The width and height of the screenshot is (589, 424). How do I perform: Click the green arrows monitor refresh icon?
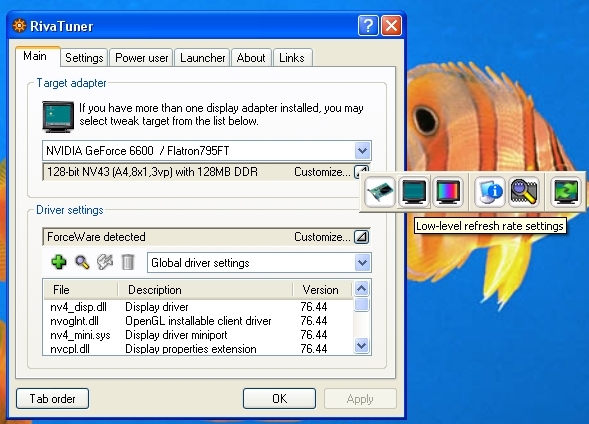pos(565,192)
